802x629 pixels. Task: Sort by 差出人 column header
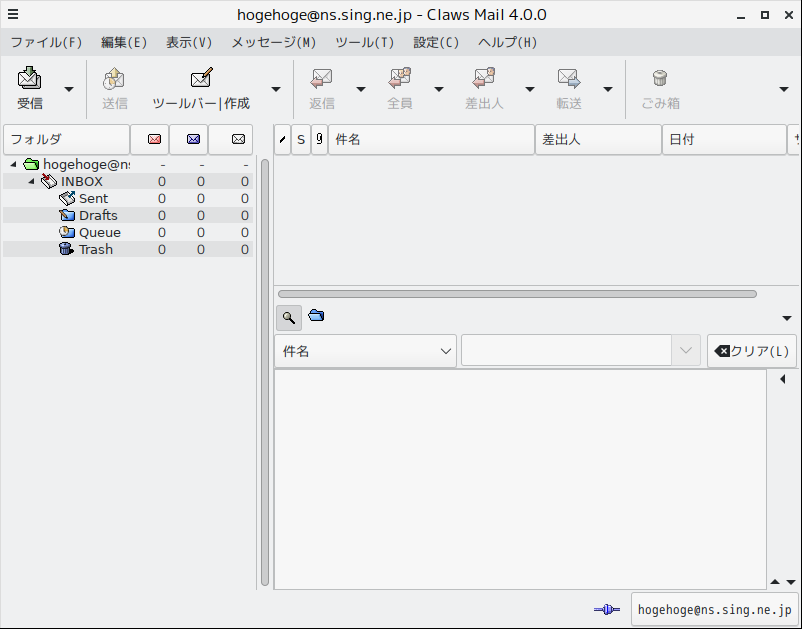click(598, 139)
